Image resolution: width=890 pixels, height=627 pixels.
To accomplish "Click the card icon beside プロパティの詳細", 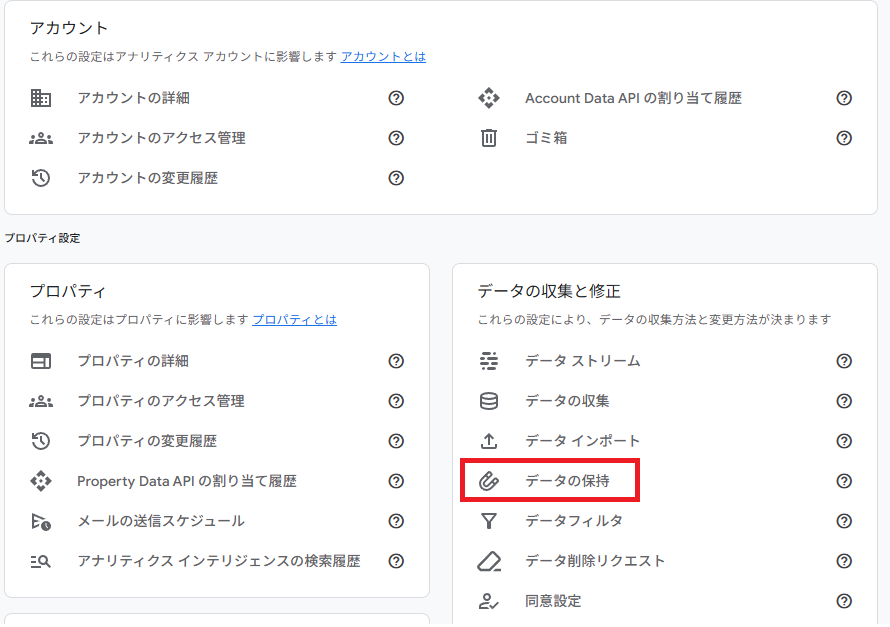I will 41,361.
